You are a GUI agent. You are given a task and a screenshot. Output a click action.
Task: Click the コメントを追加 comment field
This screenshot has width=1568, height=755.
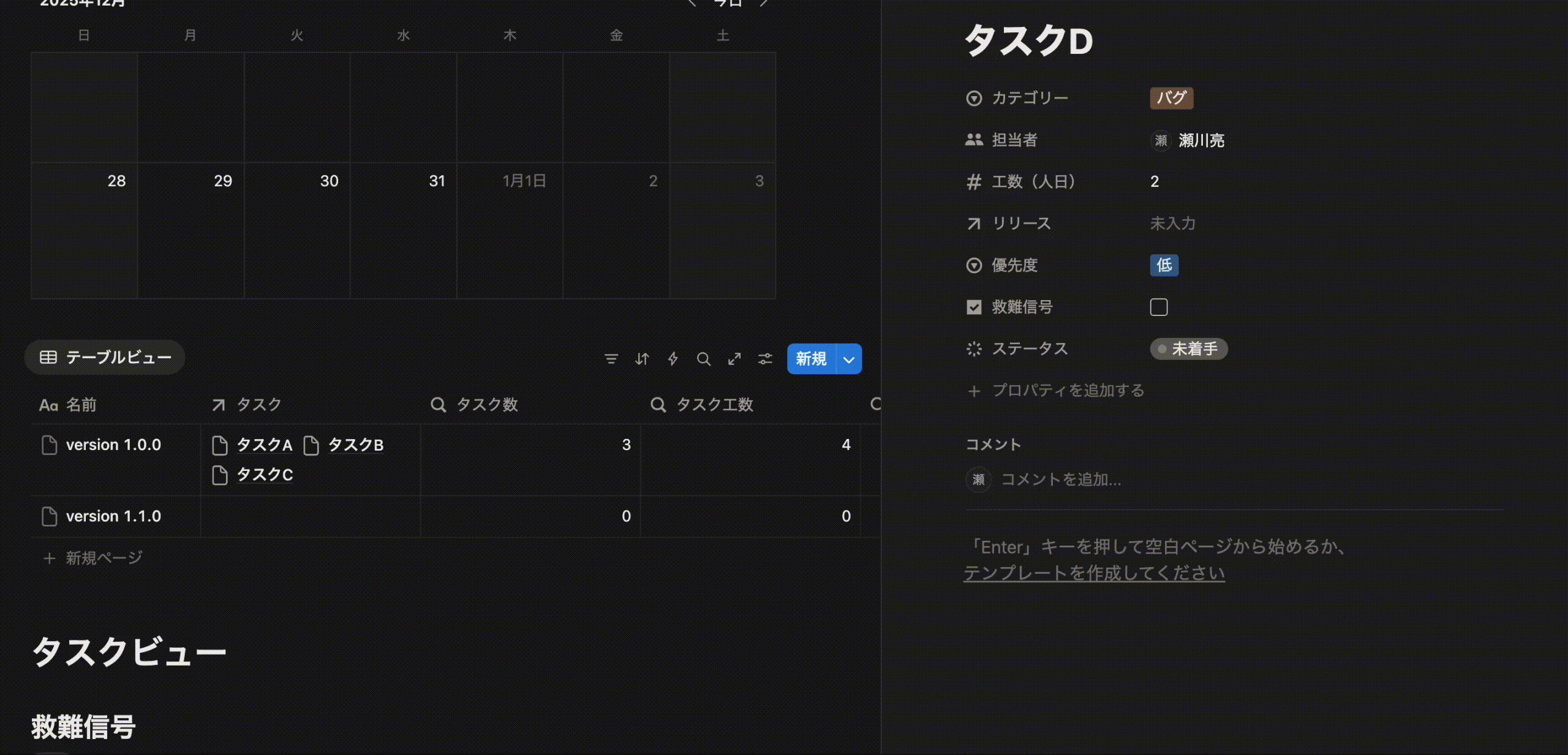(x=1061, y=479)
